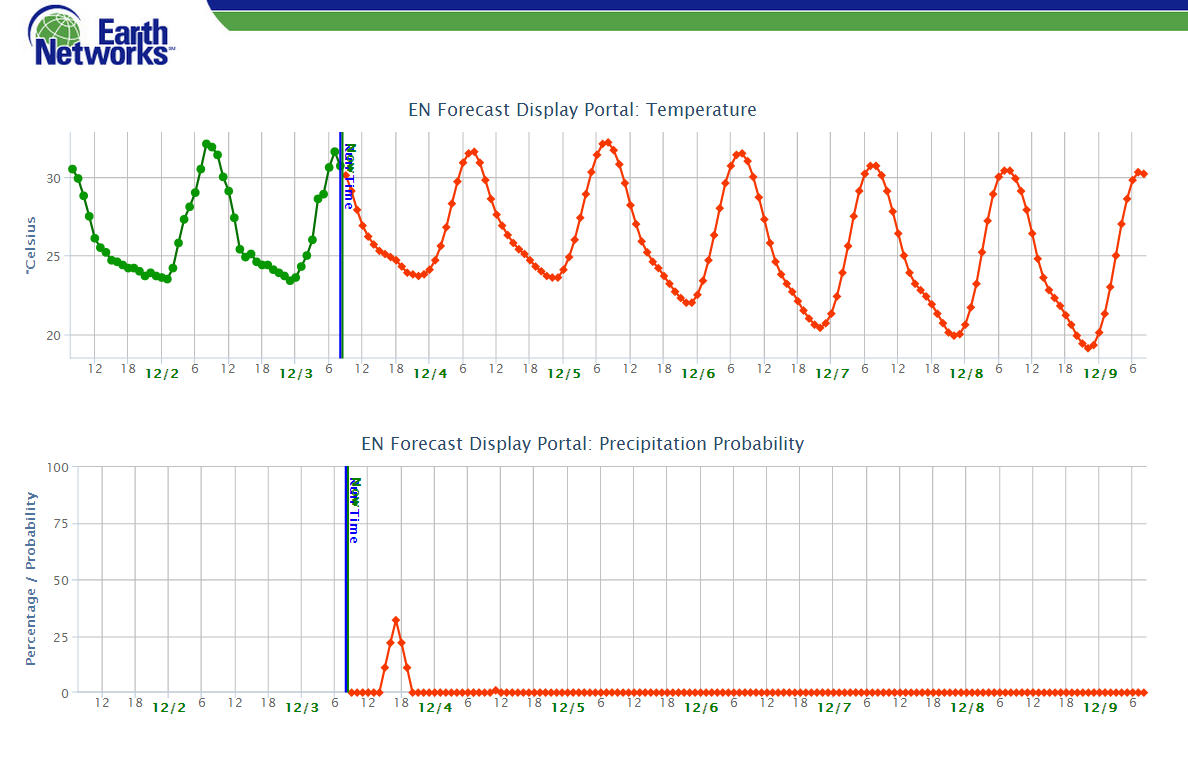Click the 50 value on the Probability axis
1188x760 pixels.
[61, 580]
